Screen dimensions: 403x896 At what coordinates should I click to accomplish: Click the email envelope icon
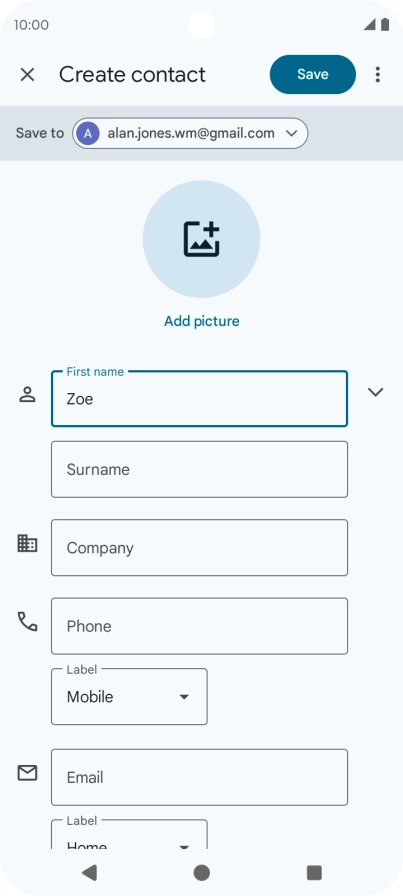27,773
